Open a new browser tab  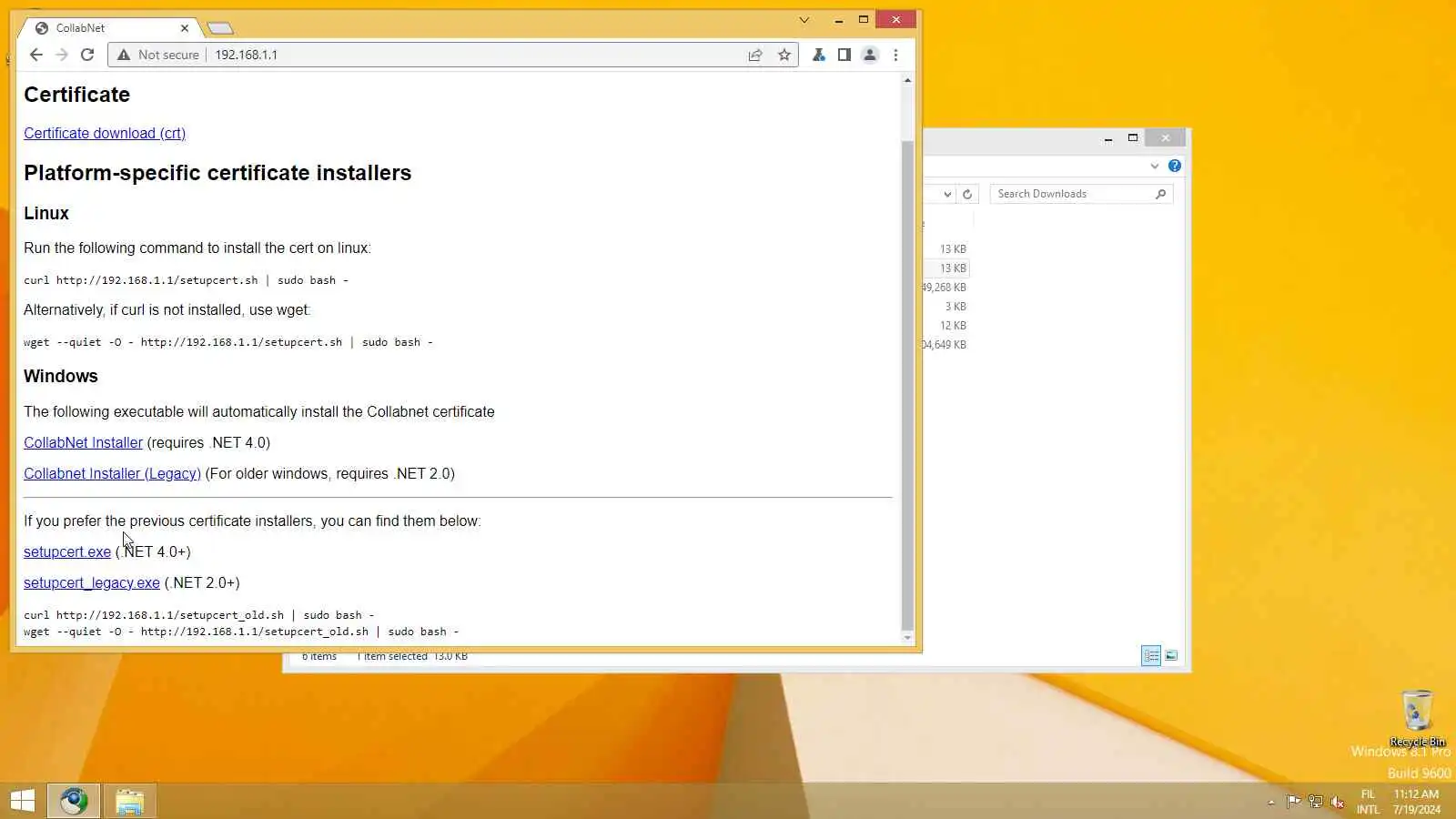click(x=220, y=28)
